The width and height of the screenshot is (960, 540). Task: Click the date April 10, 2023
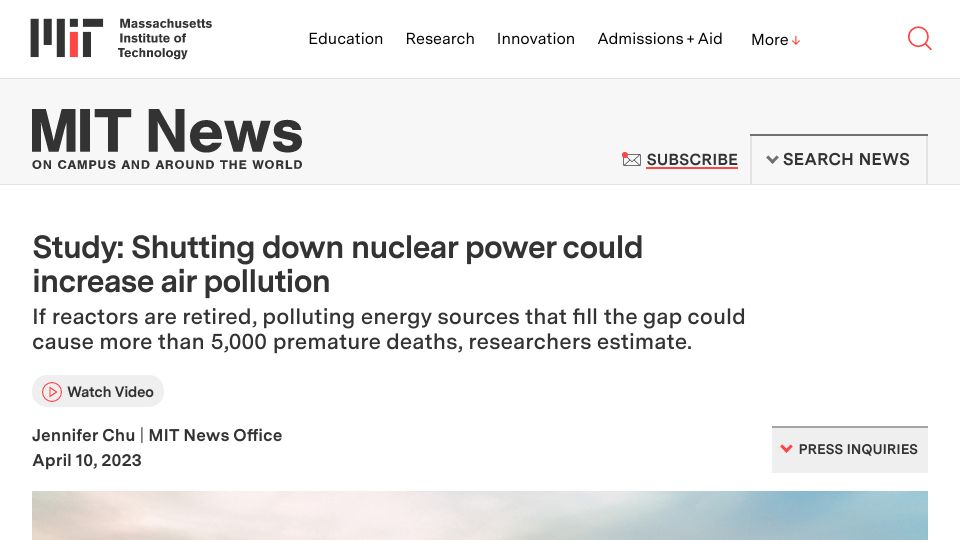[x=87, y=460]
